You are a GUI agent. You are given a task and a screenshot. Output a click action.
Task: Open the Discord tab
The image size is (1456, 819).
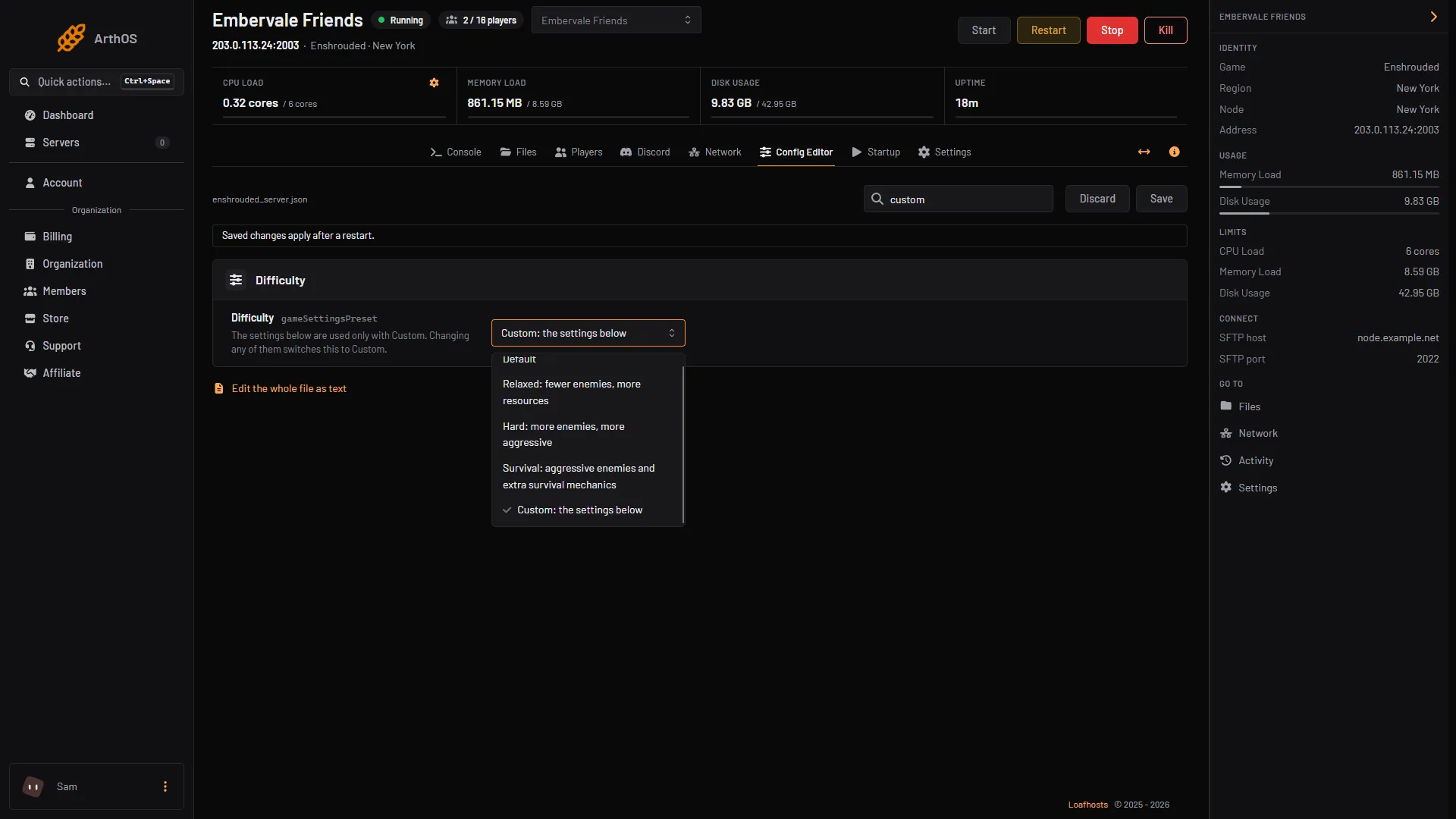[645, 152]
